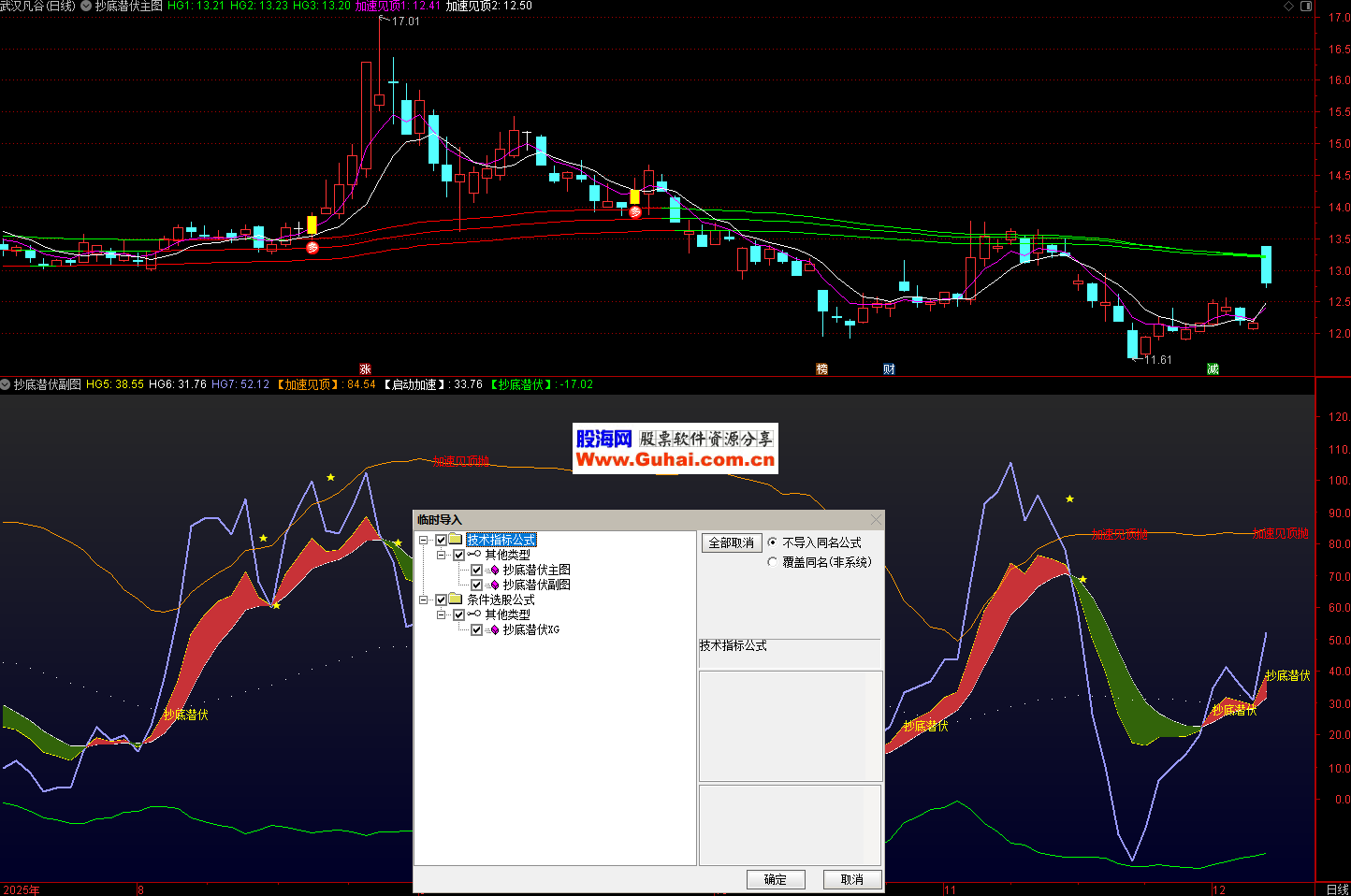Click the diamond icon at chart top-right

click(1289, 7)
